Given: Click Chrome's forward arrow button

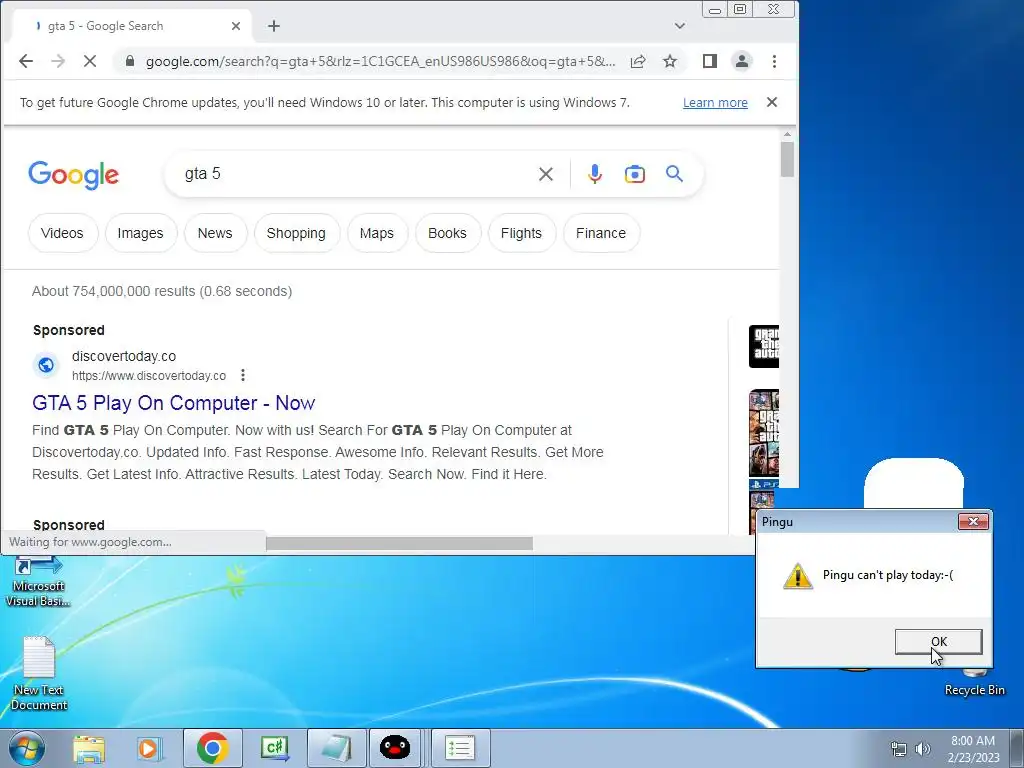Looking at the screenshot, I should [57, 61].
